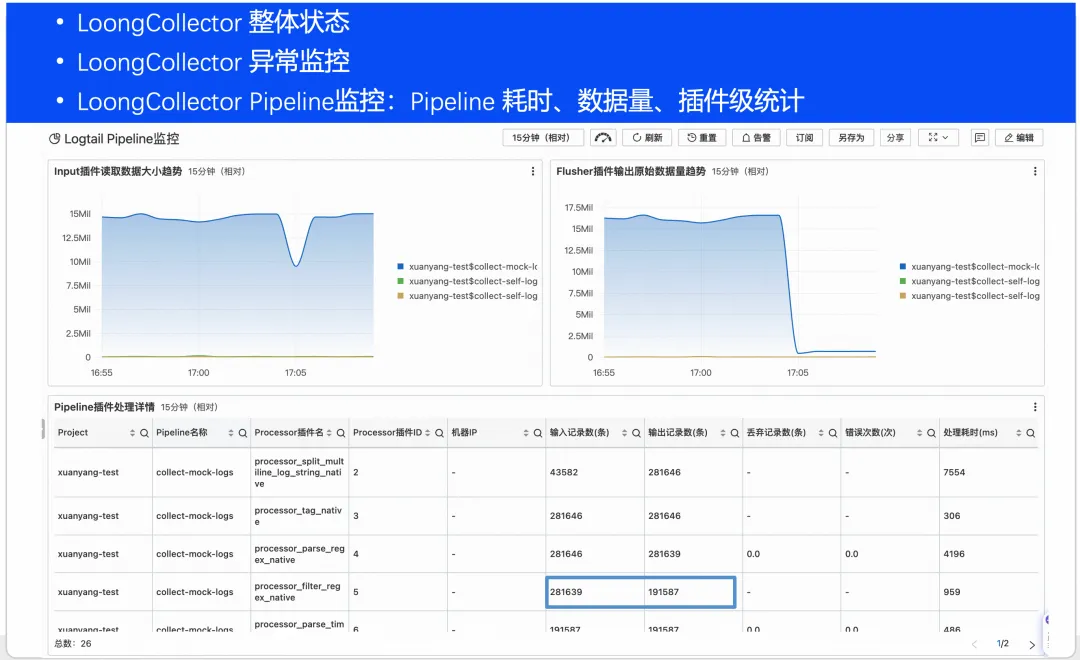Click the Input插件读取数据大小趋势 chart title

(118, 172)
